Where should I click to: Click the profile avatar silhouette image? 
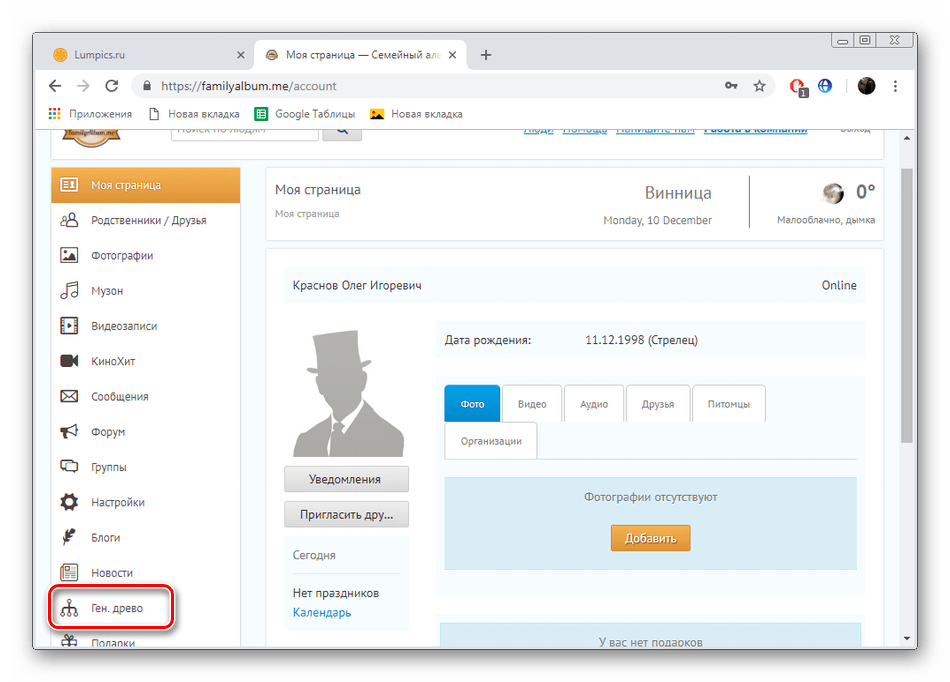tap(348, 393)
